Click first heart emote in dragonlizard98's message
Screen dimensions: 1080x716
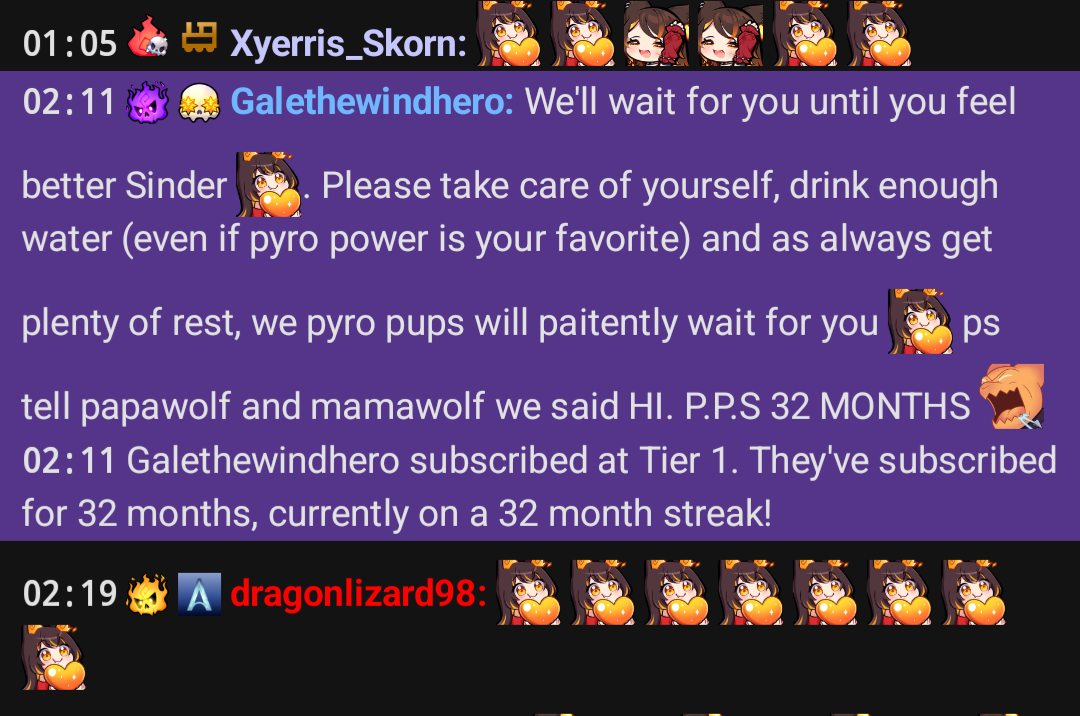[x=528, y=592]
